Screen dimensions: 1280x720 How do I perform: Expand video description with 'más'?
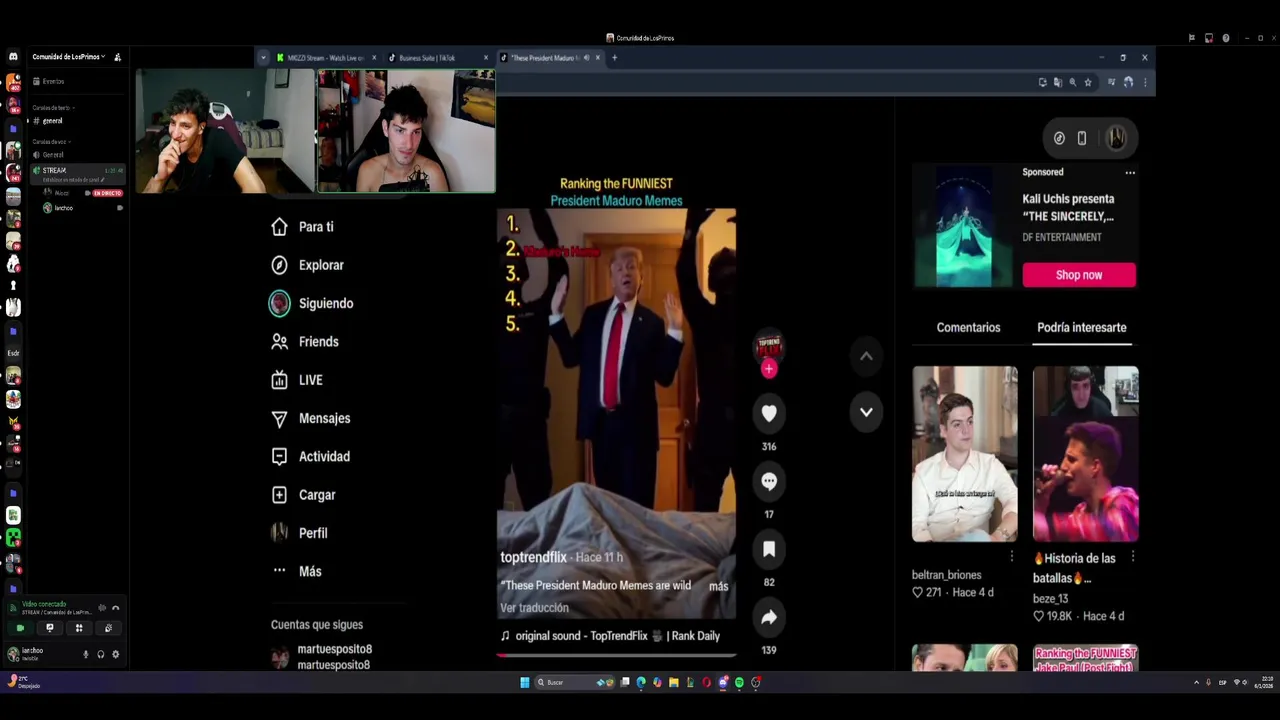[x=718, y=586]
